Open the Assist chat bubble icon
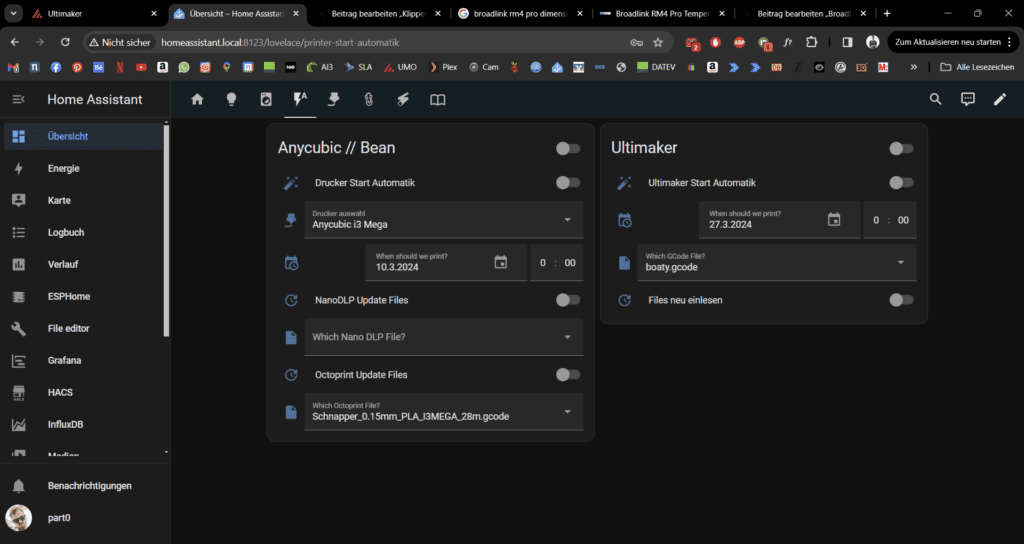Viewport: 1024px width, 544px height. [968, 99]
